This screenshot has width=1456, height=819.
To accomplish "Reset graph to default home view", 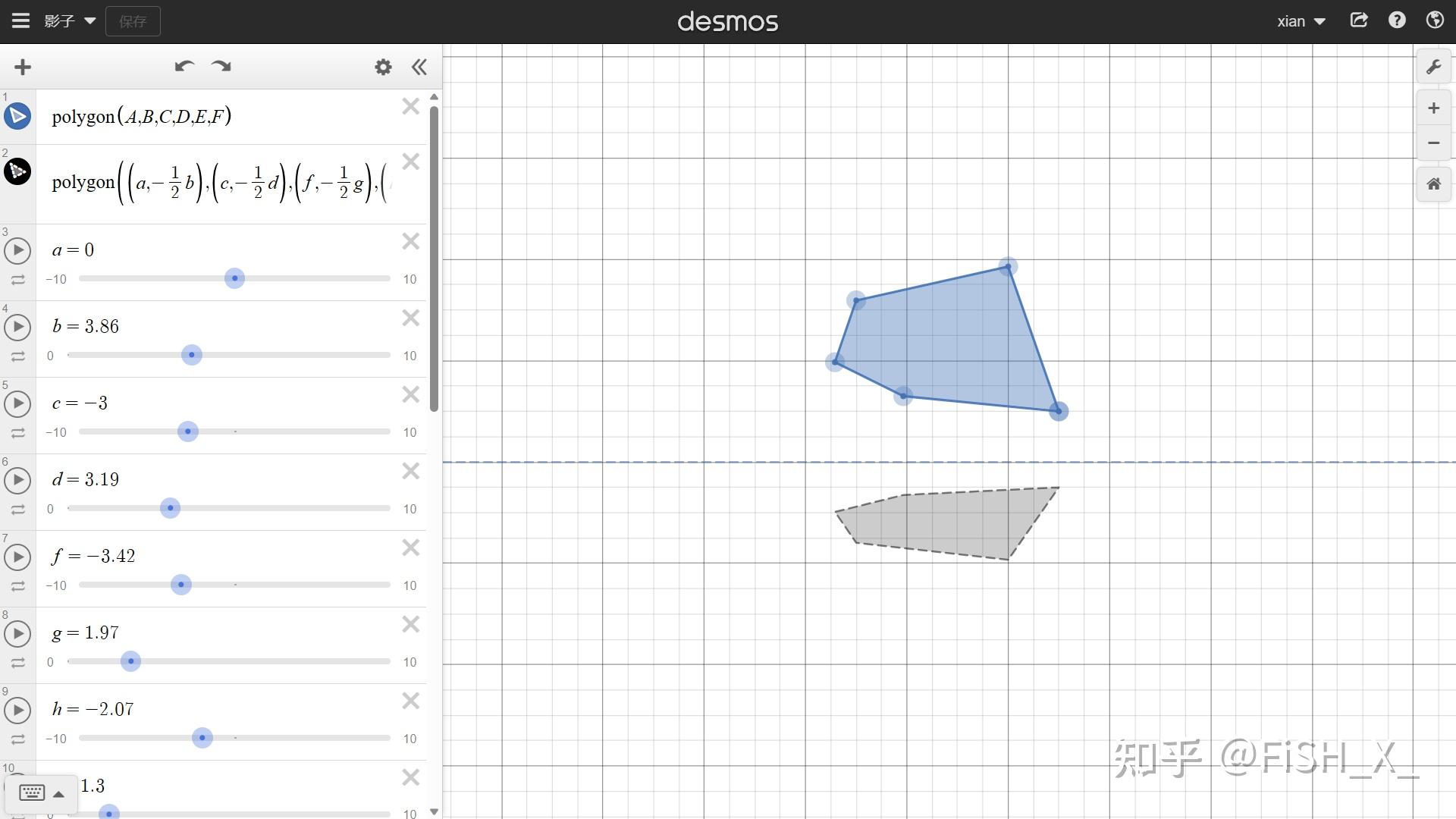I will (x=1433, y=184).
